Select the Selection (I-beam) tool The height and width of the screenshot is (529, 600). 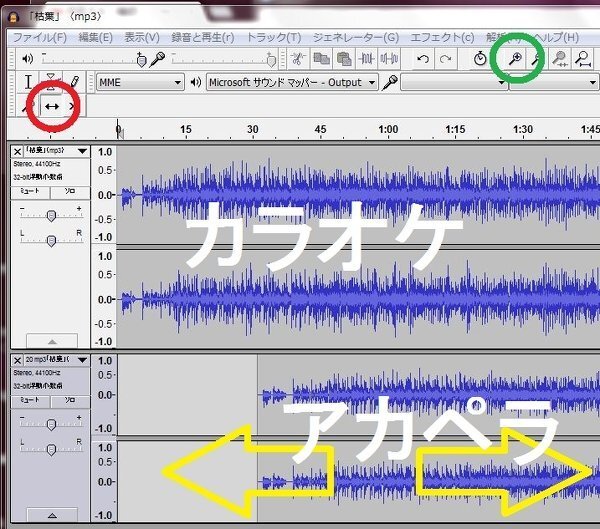28,82
